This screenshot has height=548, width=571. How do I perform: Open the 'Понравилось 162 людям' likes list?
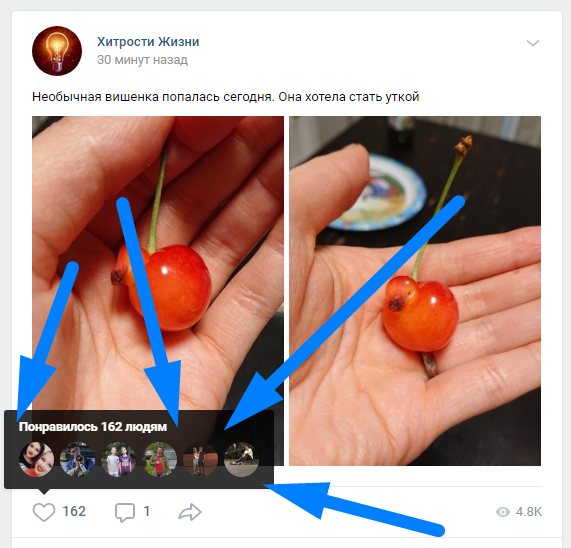(93, 426)
